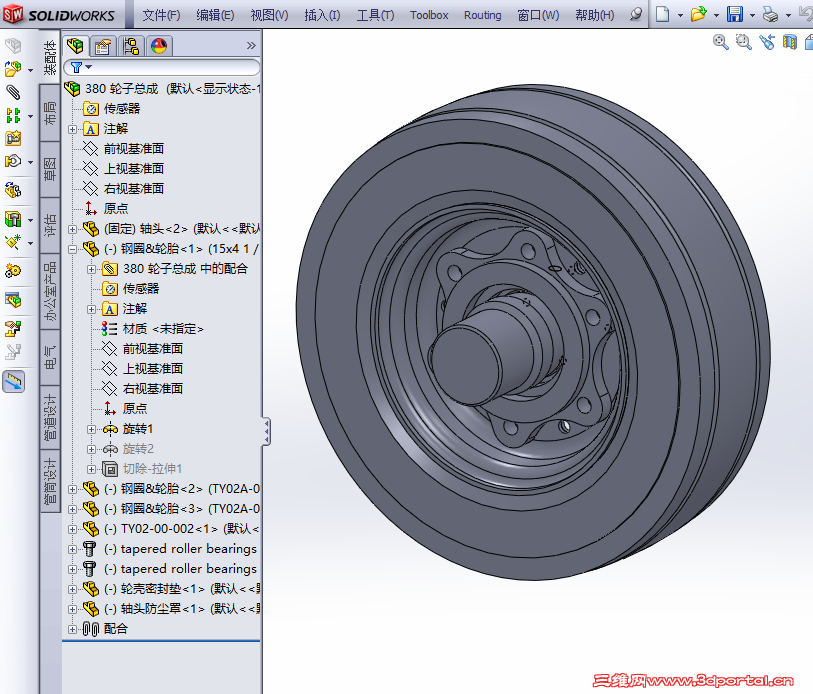Pin the menu bar with pushpin
The height and width of the screenshot is (694, 813).
pos(636,15)
